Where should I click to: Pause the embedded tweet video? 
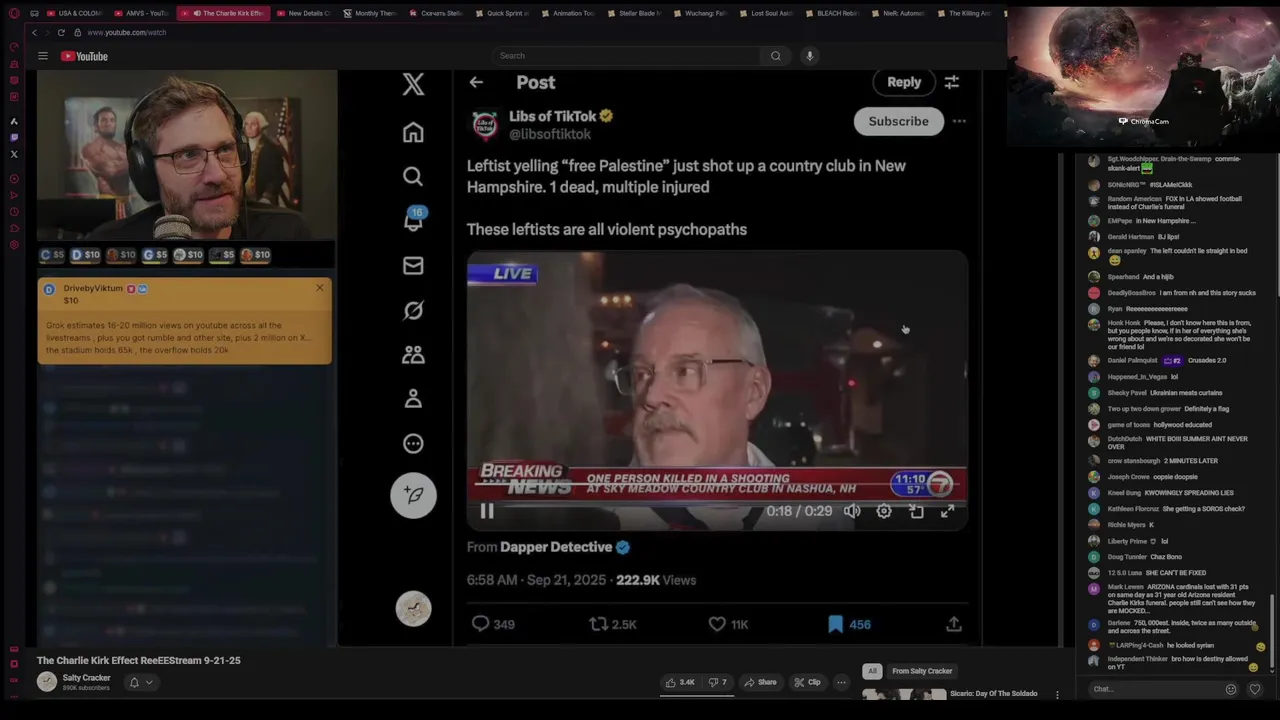pyautogui.click(x=487, y=511)
